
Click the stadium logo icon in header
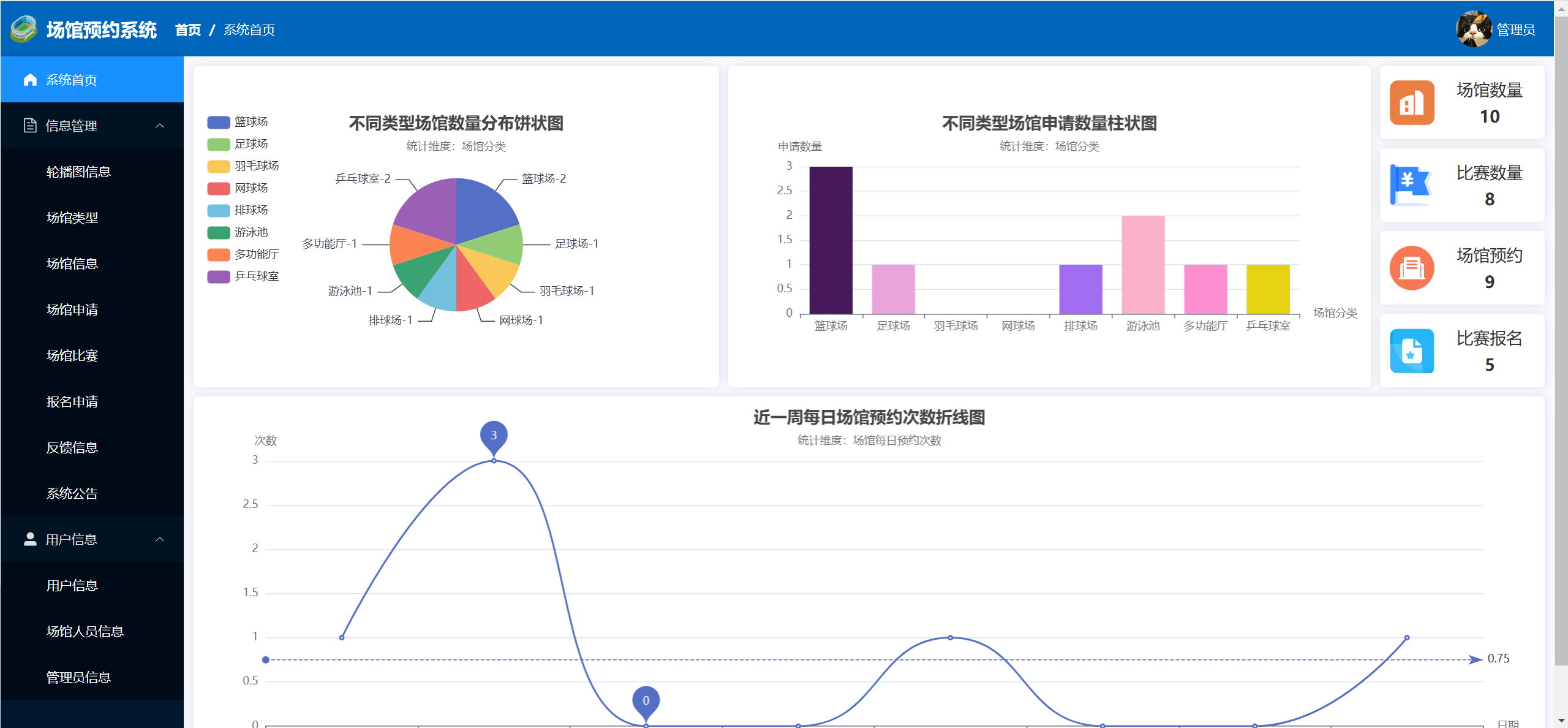(23, 29)
